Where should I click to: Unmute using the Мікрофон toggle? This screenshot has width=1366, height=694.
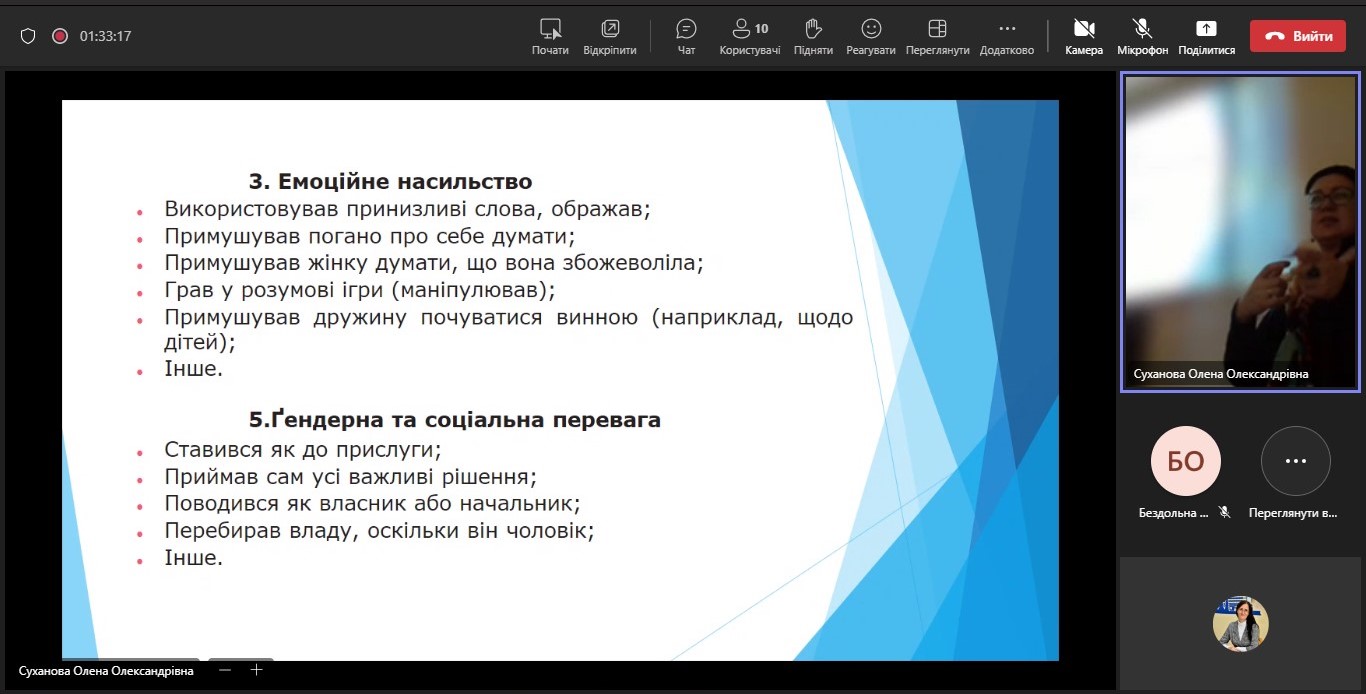pos(1142,36)
